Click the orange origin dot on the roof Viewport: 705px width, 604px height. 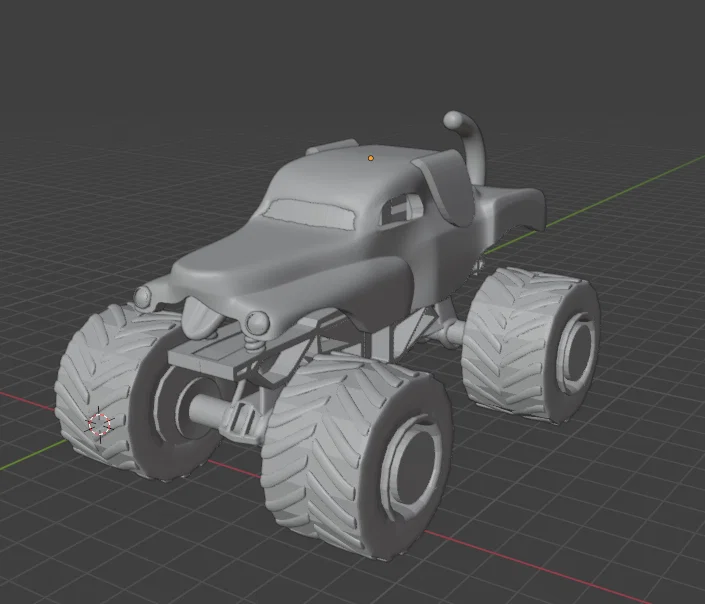tap(370, 158)
